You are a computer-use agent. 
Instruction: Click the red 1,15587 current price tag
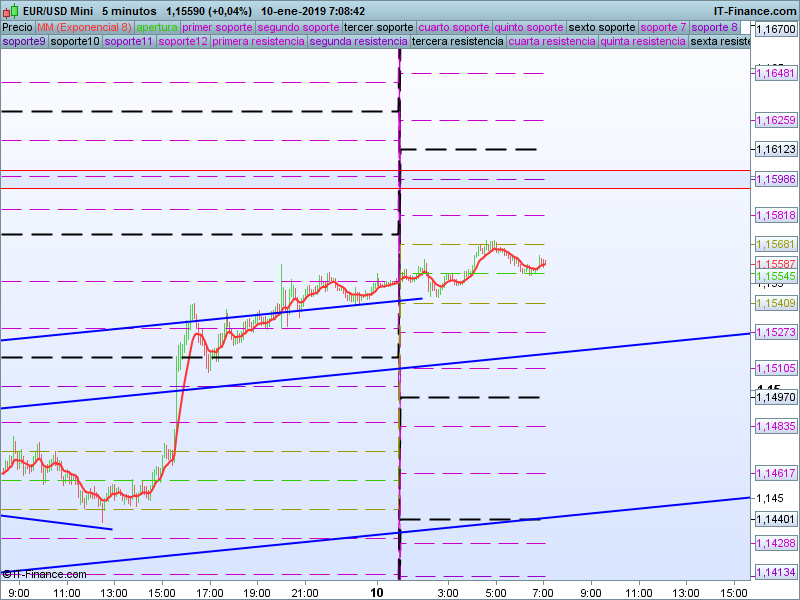(x=775, y=264)
